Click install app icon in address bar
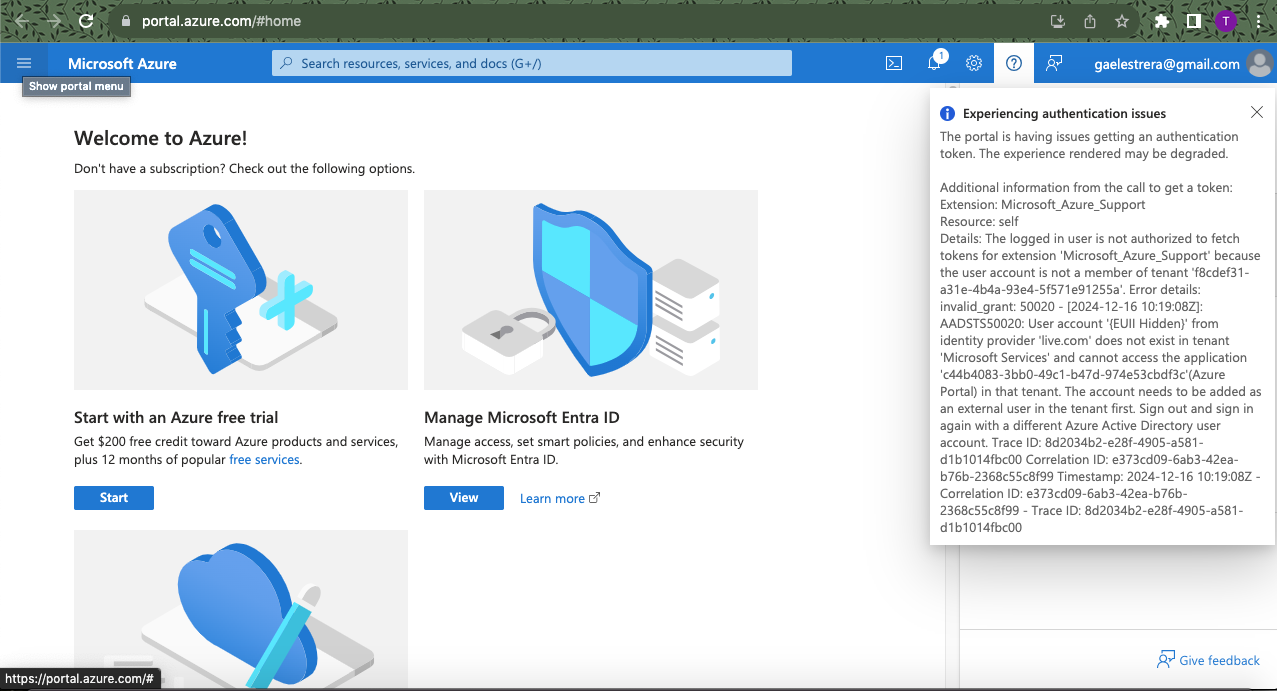 point(1058,21)
